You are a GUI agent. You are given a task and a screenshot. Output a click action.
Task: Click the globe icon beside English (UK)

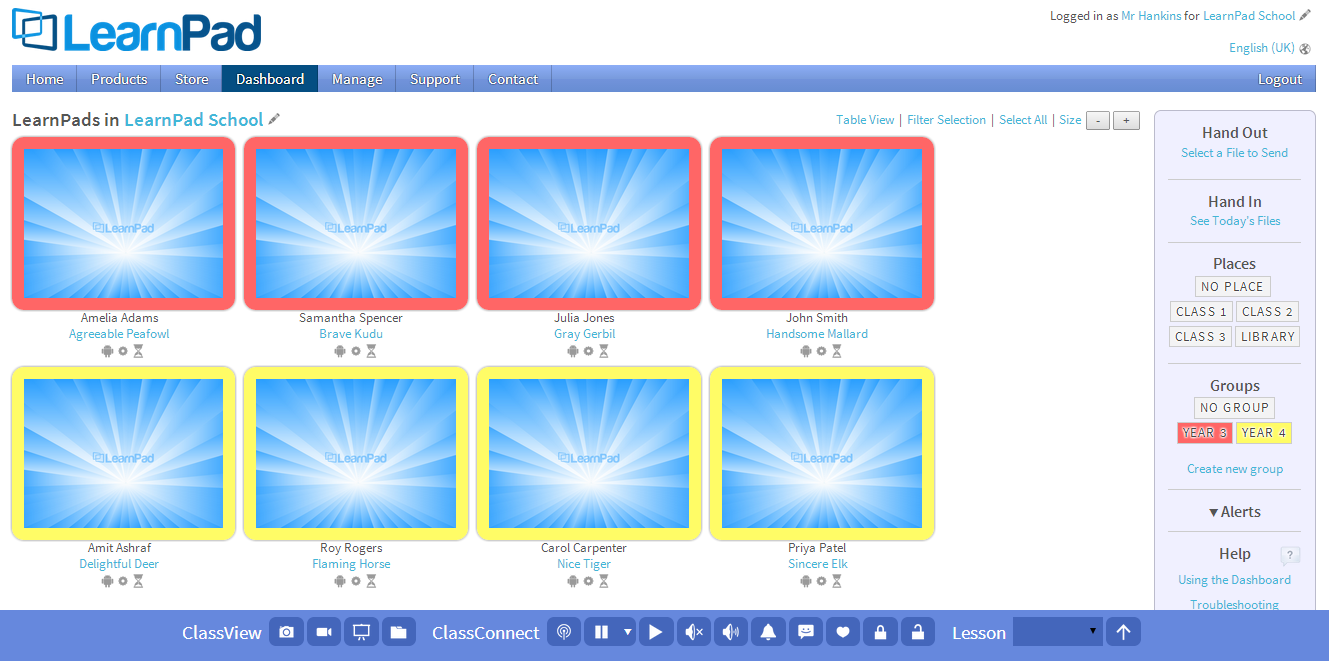1305,48
